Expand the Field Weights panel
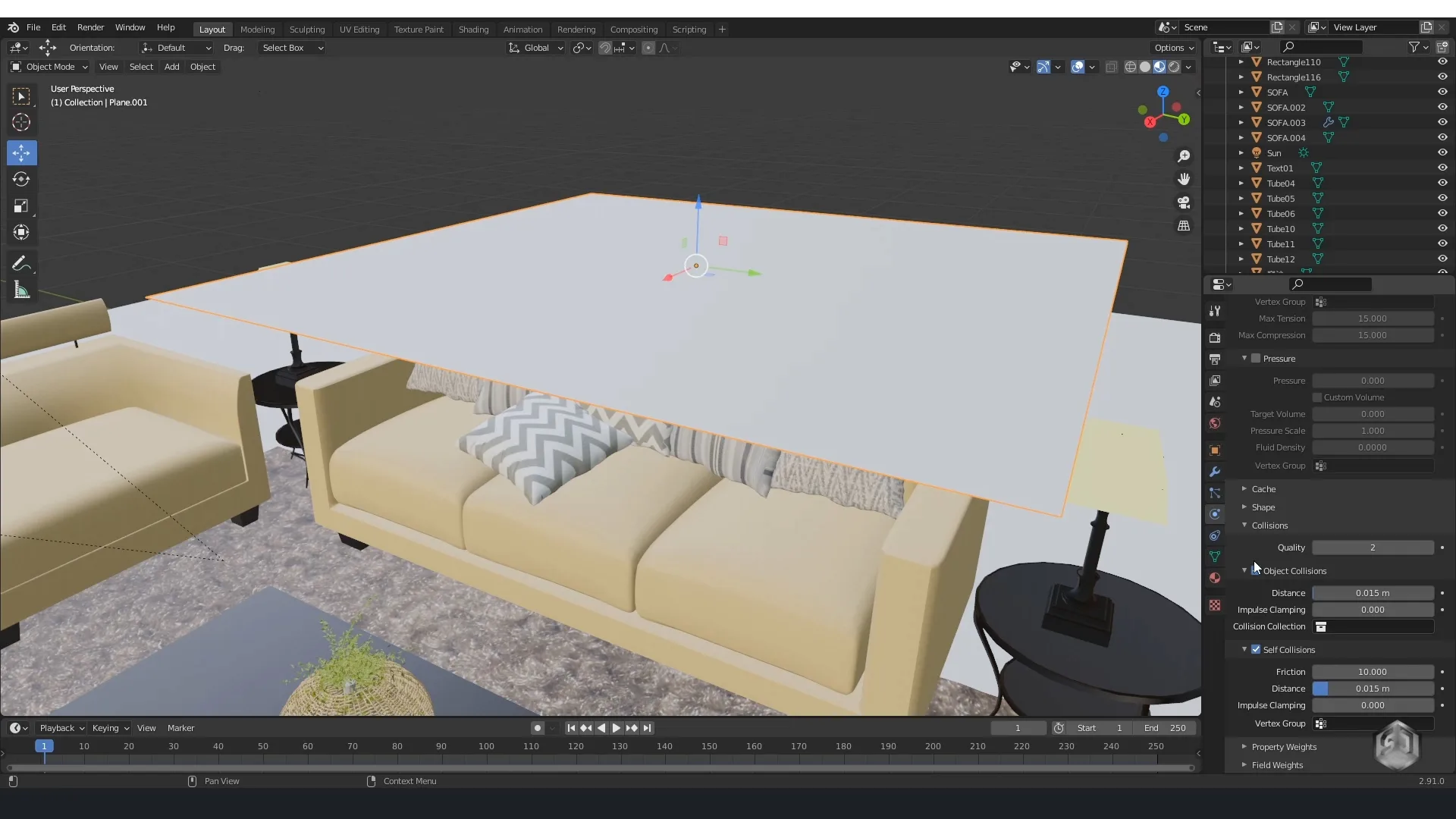This screenshot has height=819, width=1456. tap(1277, 765)
